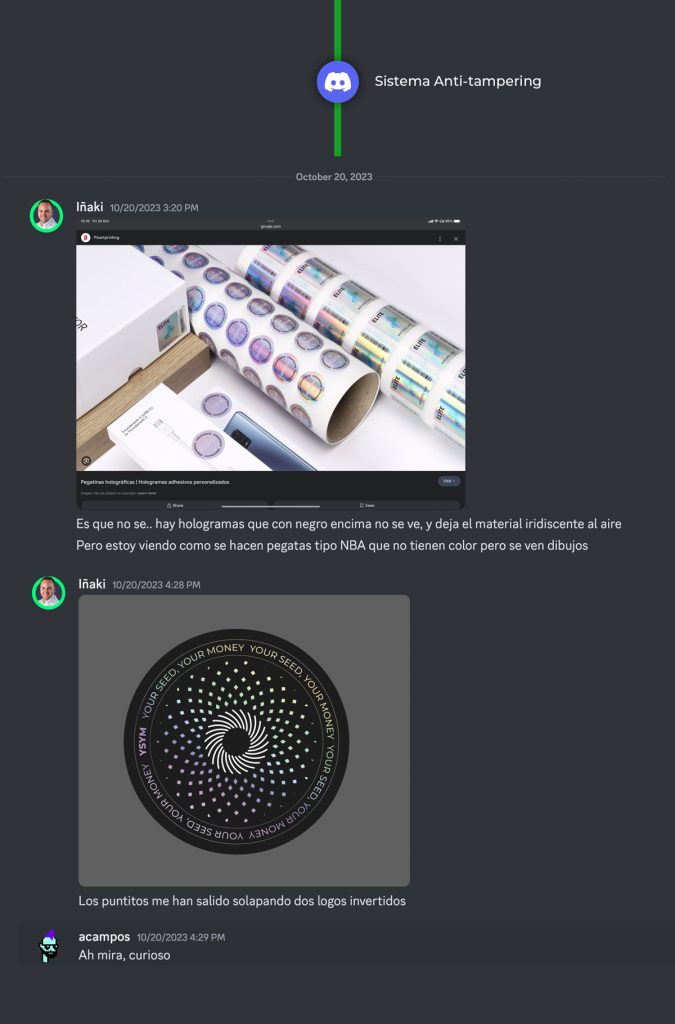Close the embedded image viewer with the X

[x=456, y=238]
